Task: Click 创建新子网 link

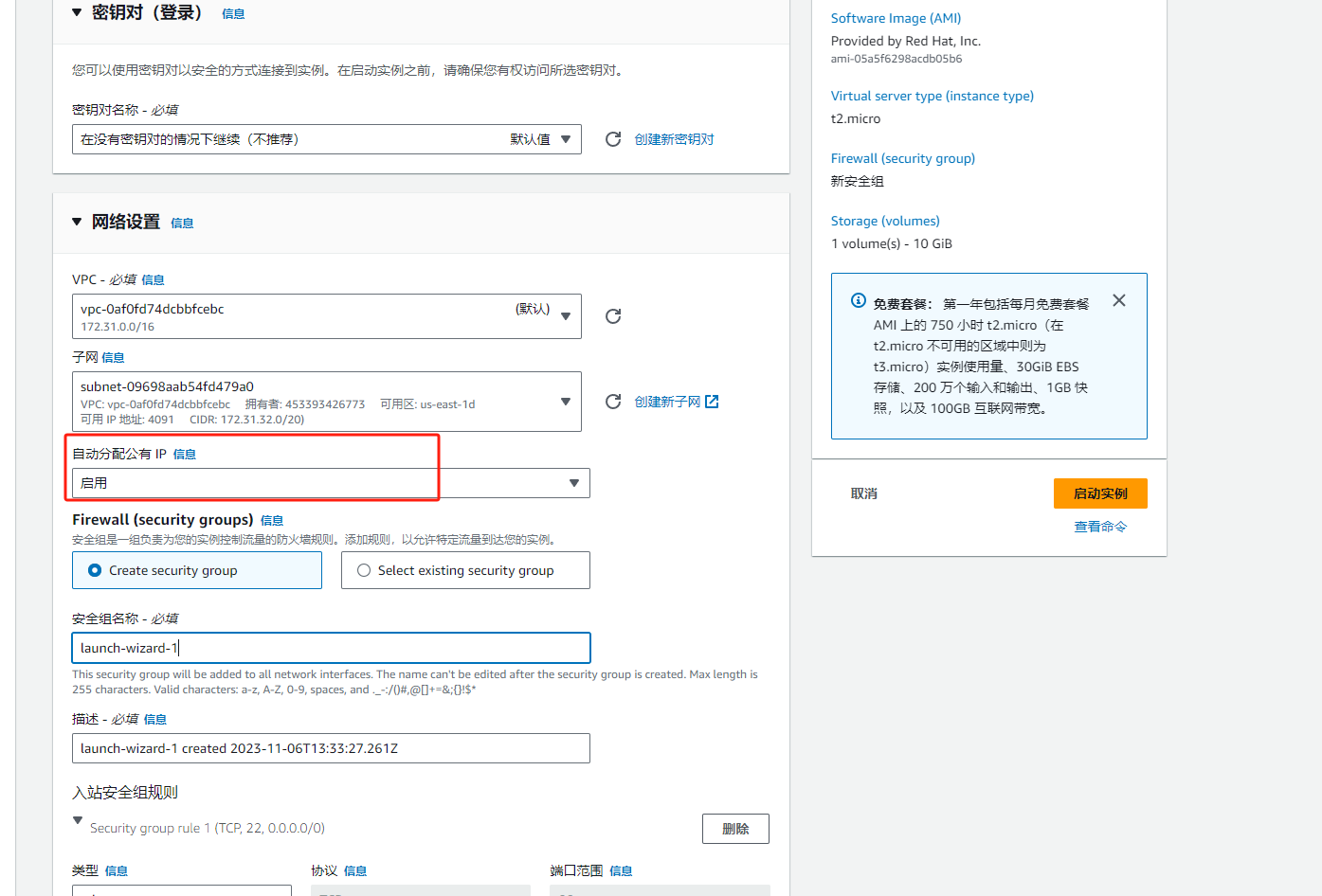Action: pos(667,402)
